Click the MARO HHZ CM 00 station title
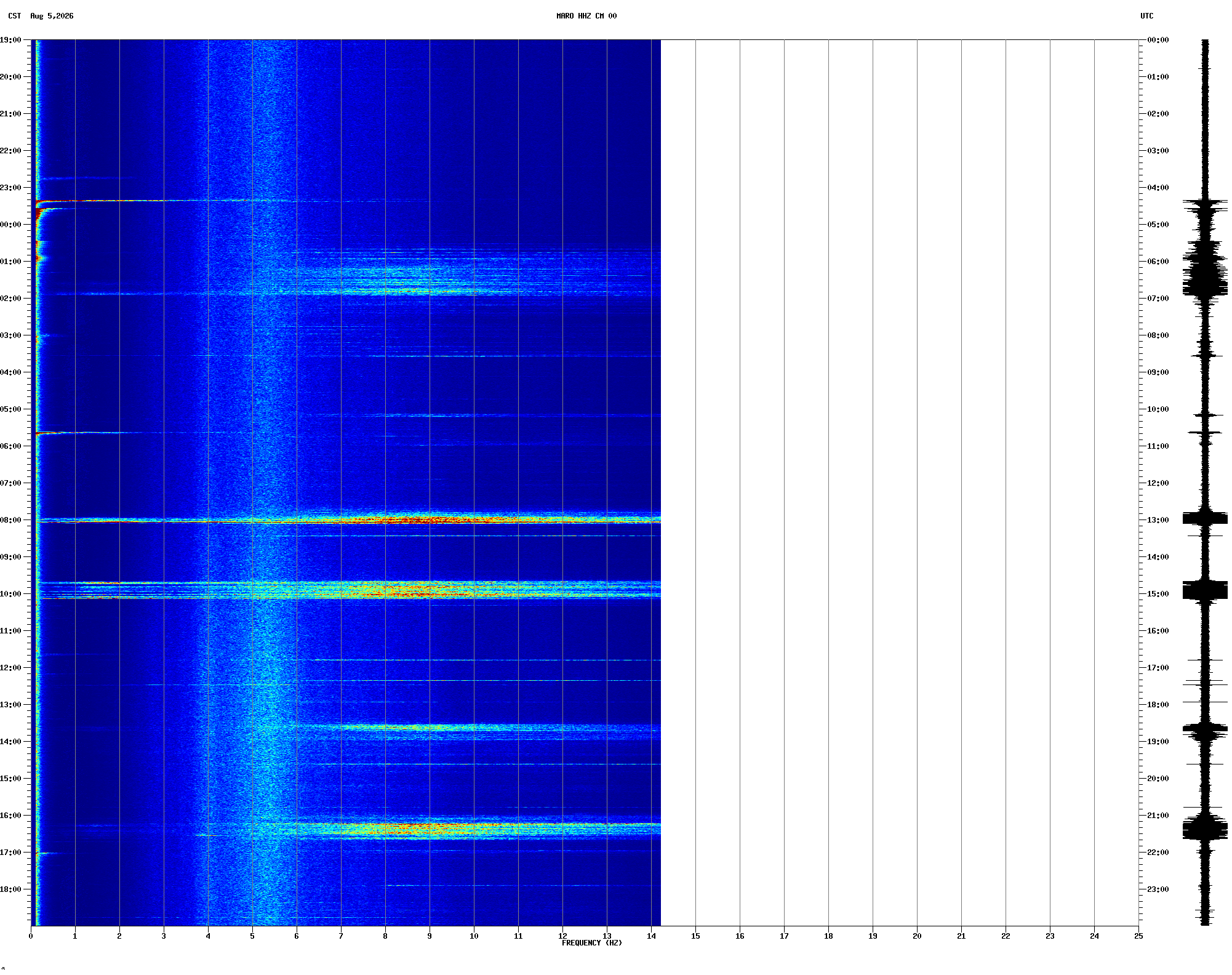The width and height of the screenshot is (1232, 975). pyautogui.click(x=586, y=16)
